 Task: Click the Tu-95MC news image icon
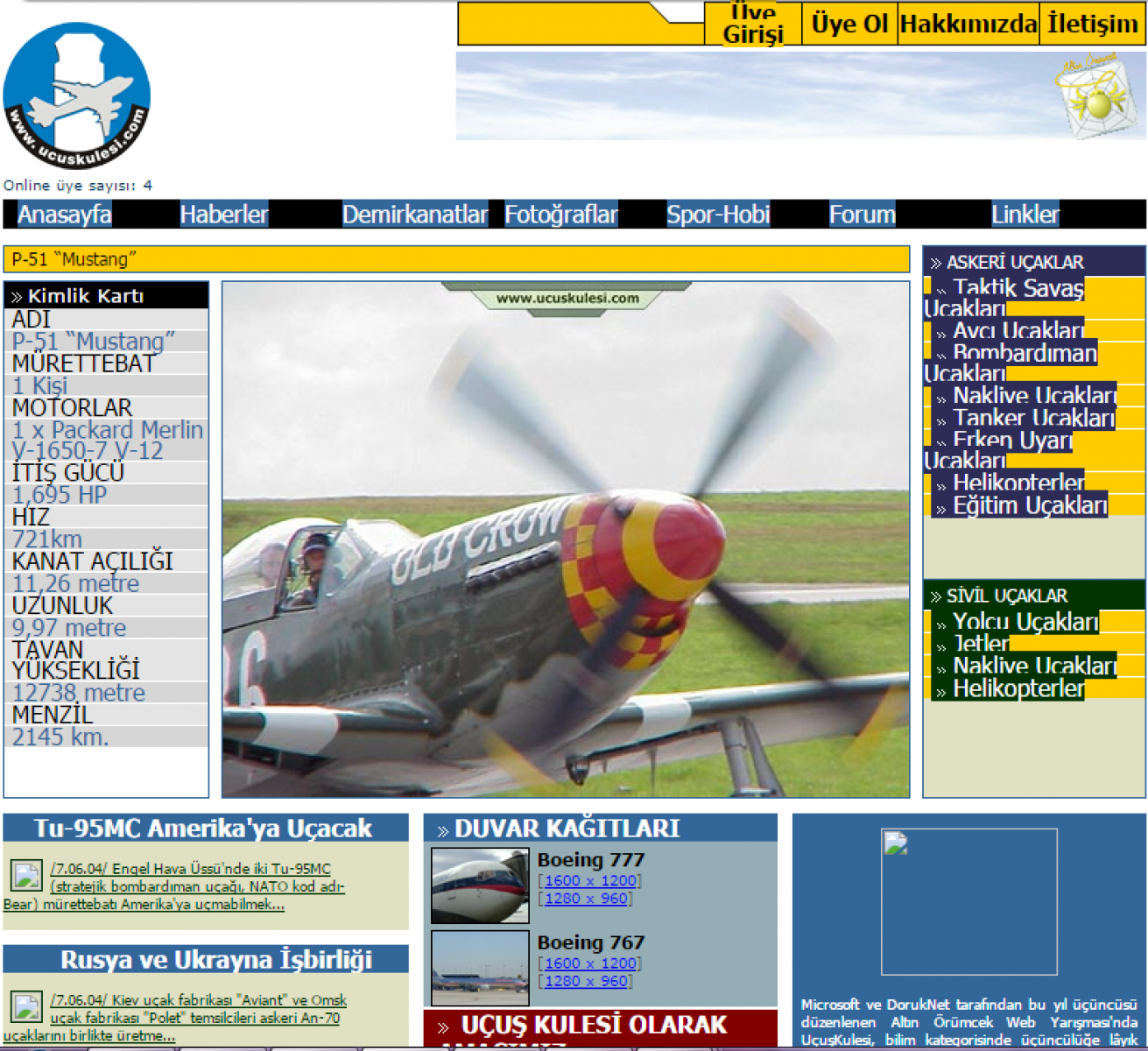click(x=26, y=875)
